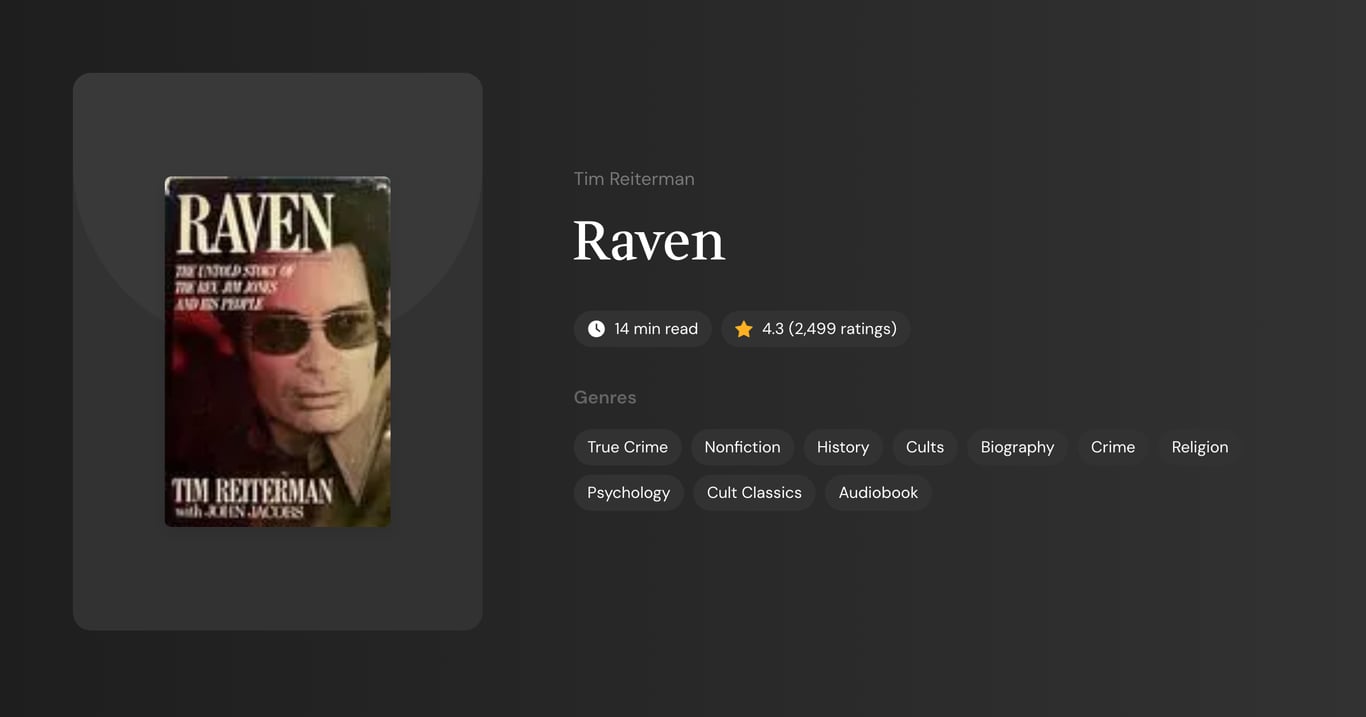Click the card containing the book cover
Screen dimensions: 1366x717
277,350
